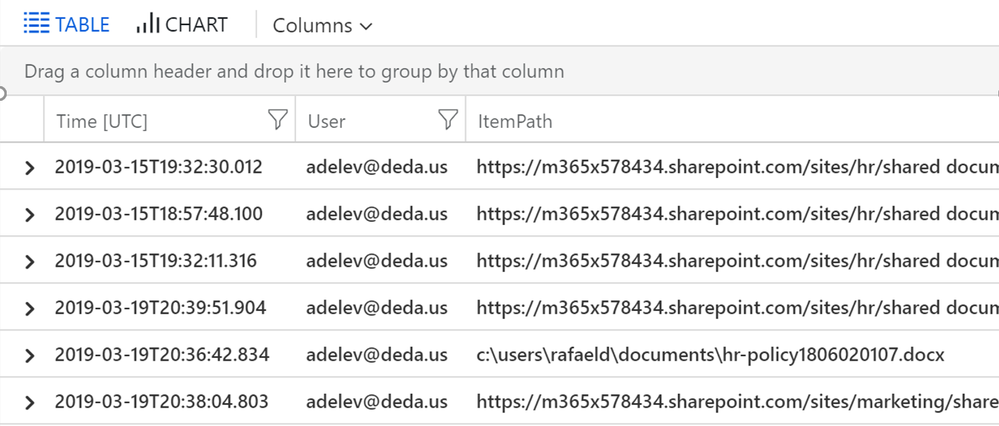Click the User column filter icon
Screen dimensions: 999x426
(448, 121)
